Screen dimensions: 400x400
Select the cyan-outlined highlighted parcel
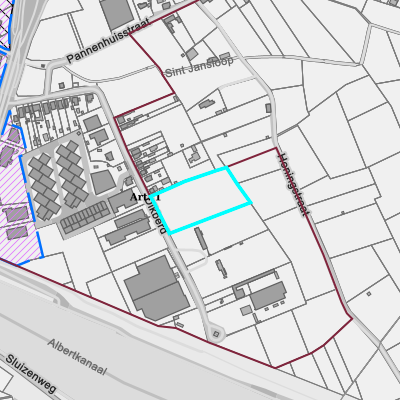pos(201,200)
